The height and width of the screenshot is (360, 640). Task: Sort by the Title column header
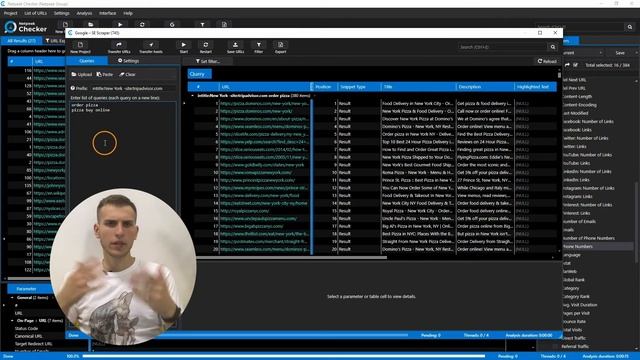pos(419,87)
